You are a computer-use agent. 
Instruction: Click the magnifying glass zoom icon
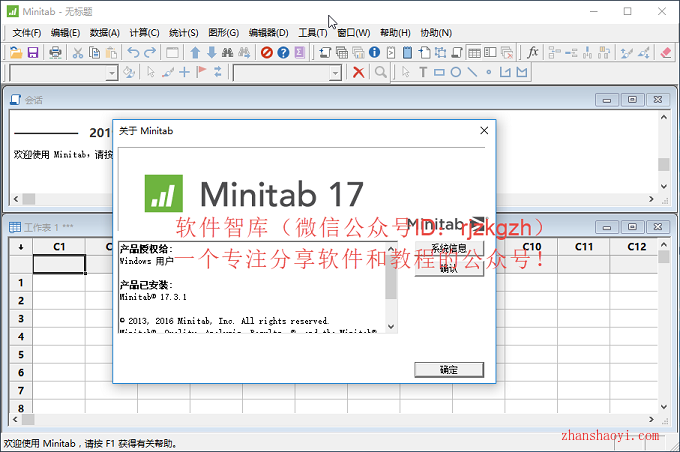[x=381, y=72]
